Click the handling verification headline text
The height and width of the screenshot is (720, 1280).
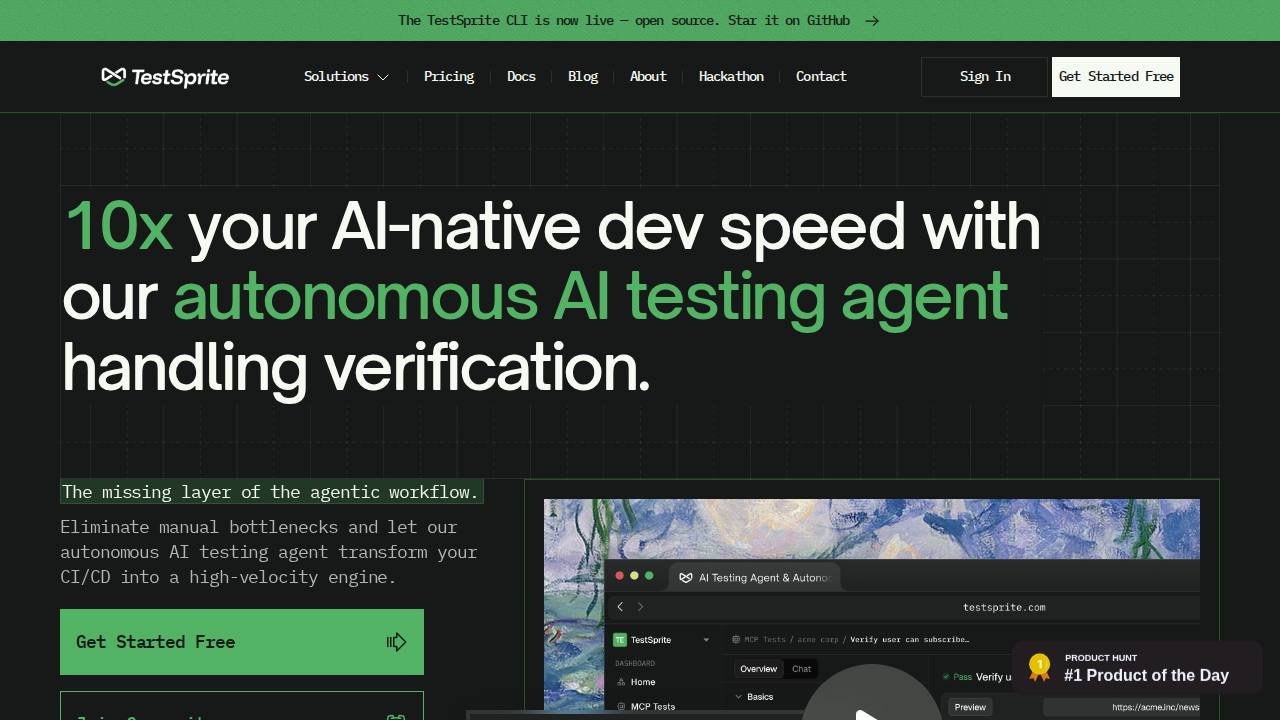(356, 367)
